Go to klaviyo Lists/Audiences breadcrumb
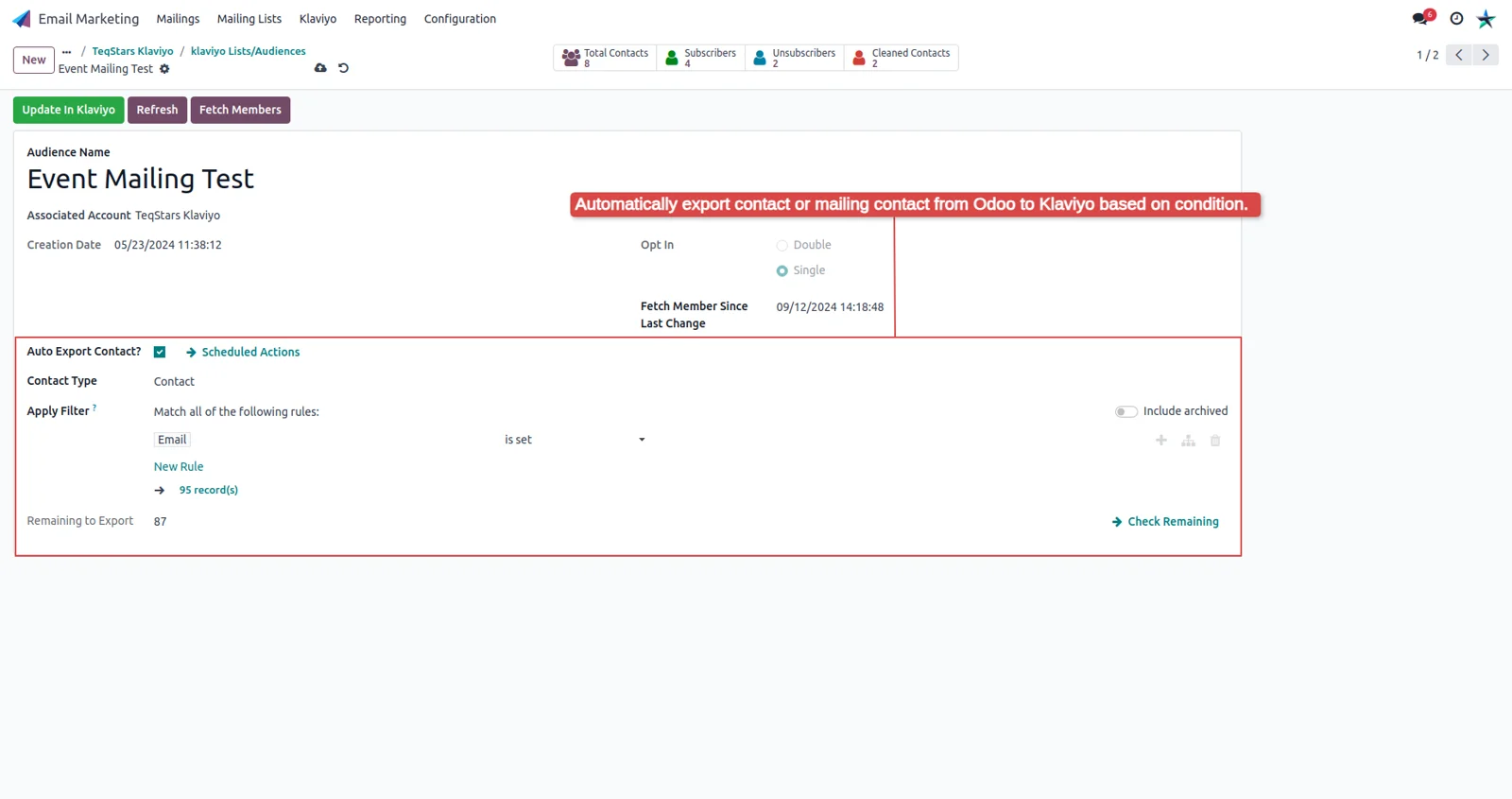Screen dimensions: 1512x799 point(249,52)
